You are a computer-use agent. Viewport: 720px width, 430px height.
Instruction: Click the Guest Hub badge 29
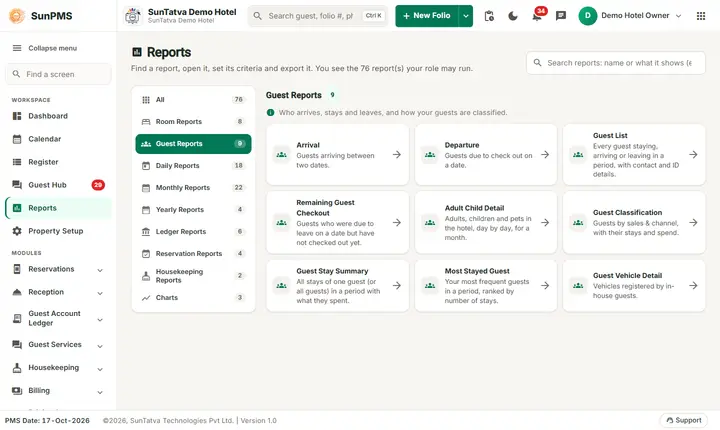coord(98,185)
